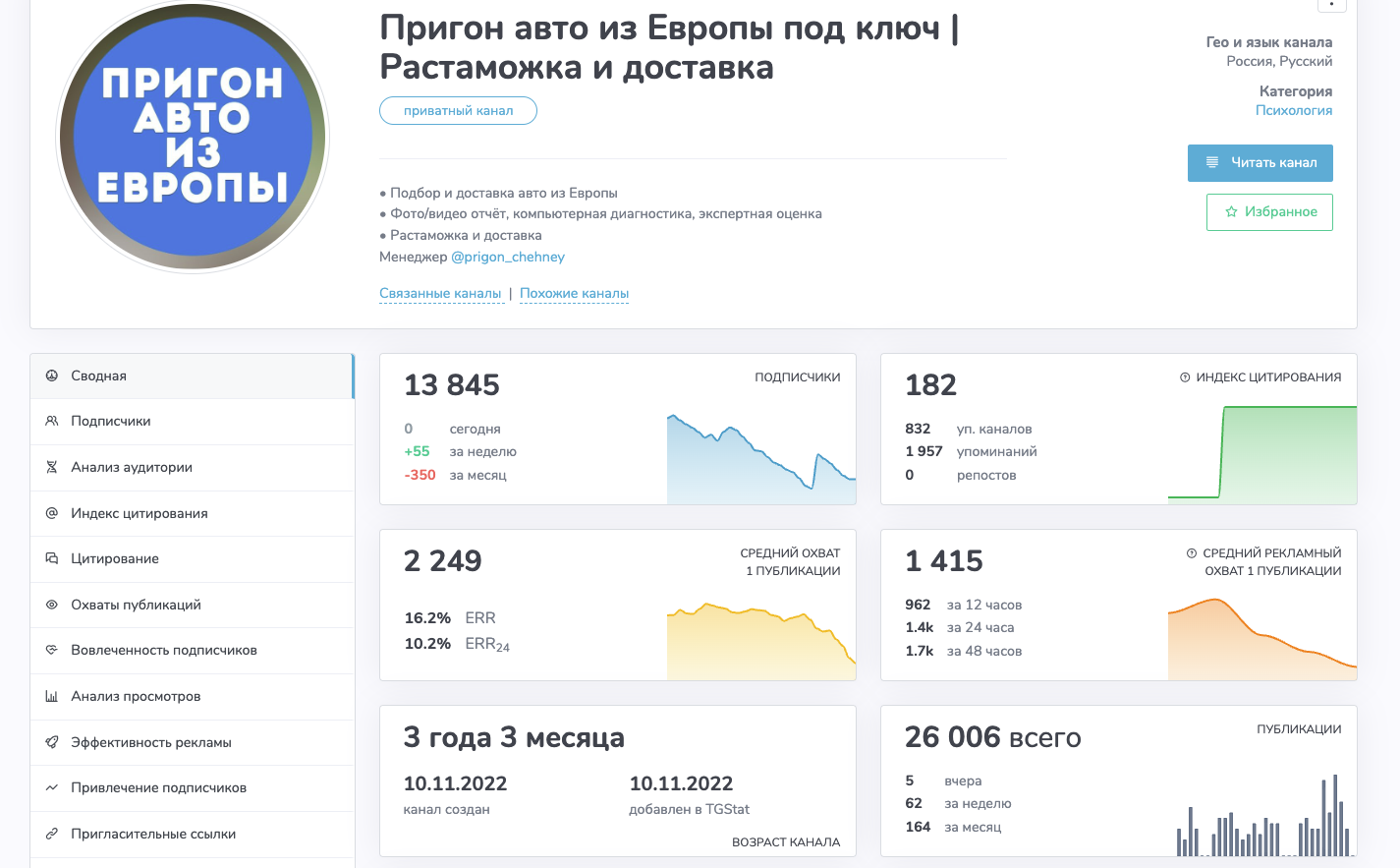The width and height of the screenshot is (1400, 868).
Task: Open the Цитирование sidebar item
Action: (192, 559)
